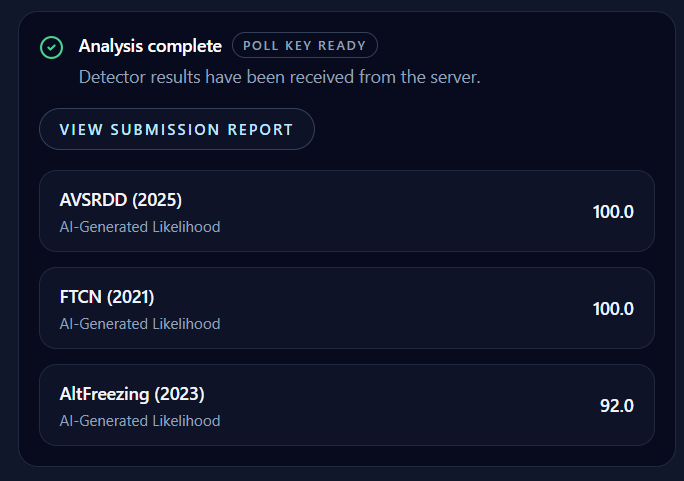This screenshot has width=684, height=481.
Task: Click the AltFreezing score of 92.0
Action: [x=617, y=405]
